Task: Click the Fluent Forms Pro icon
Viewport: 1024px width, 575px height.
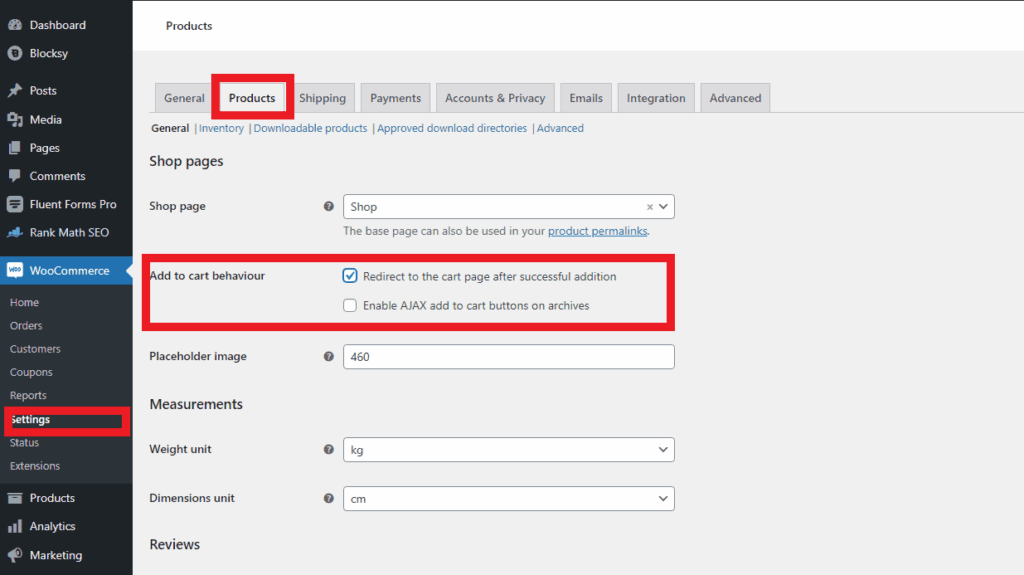Action: coord(14,204)
